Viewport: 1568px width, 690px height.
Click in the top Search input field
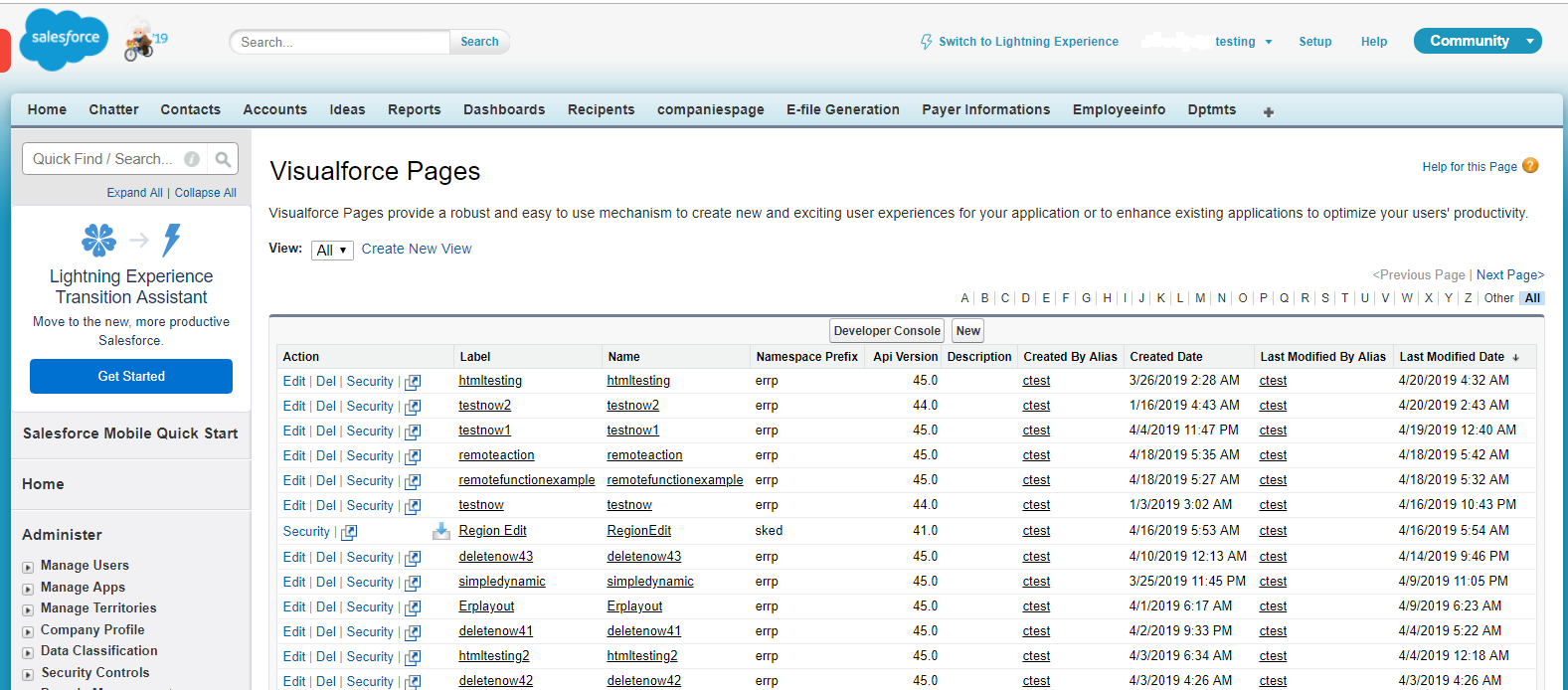[340, 42]
